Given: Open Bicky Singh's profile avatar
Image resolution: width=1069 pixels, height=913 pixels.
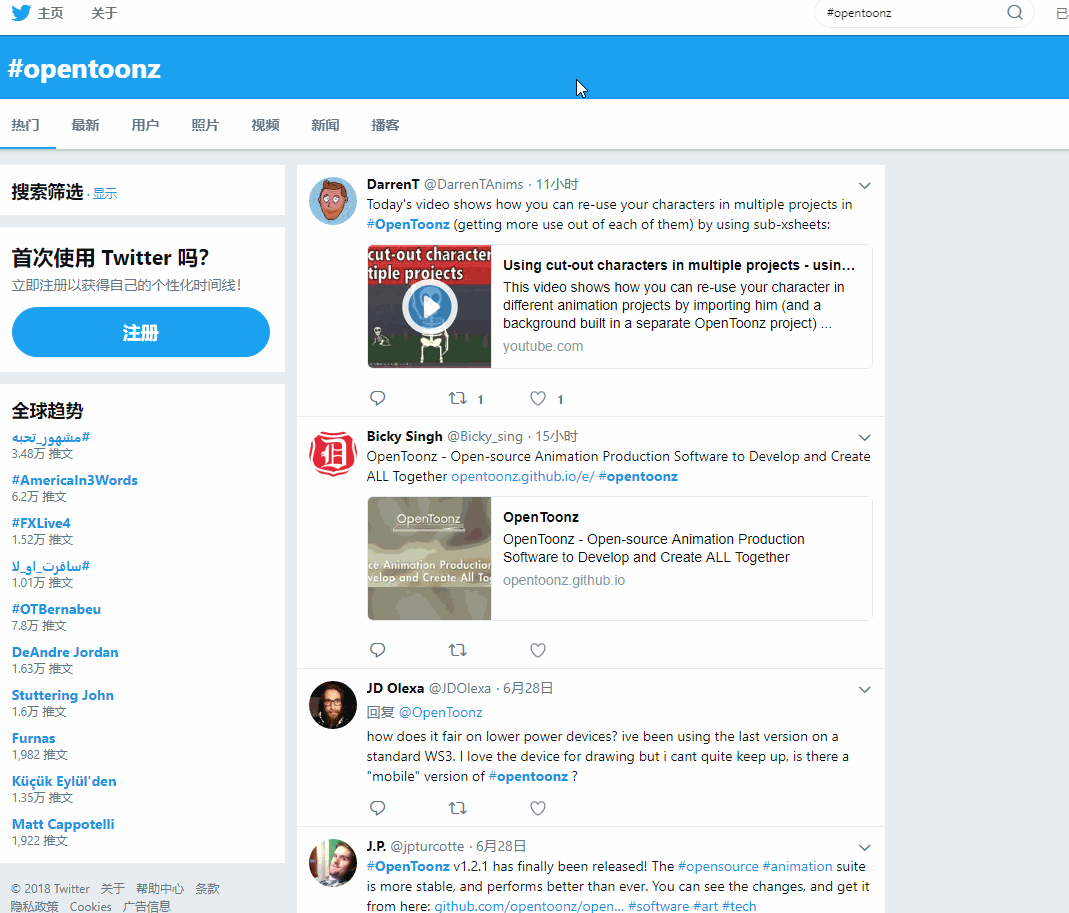Looking at the screenshot, I should pos(333,453).
